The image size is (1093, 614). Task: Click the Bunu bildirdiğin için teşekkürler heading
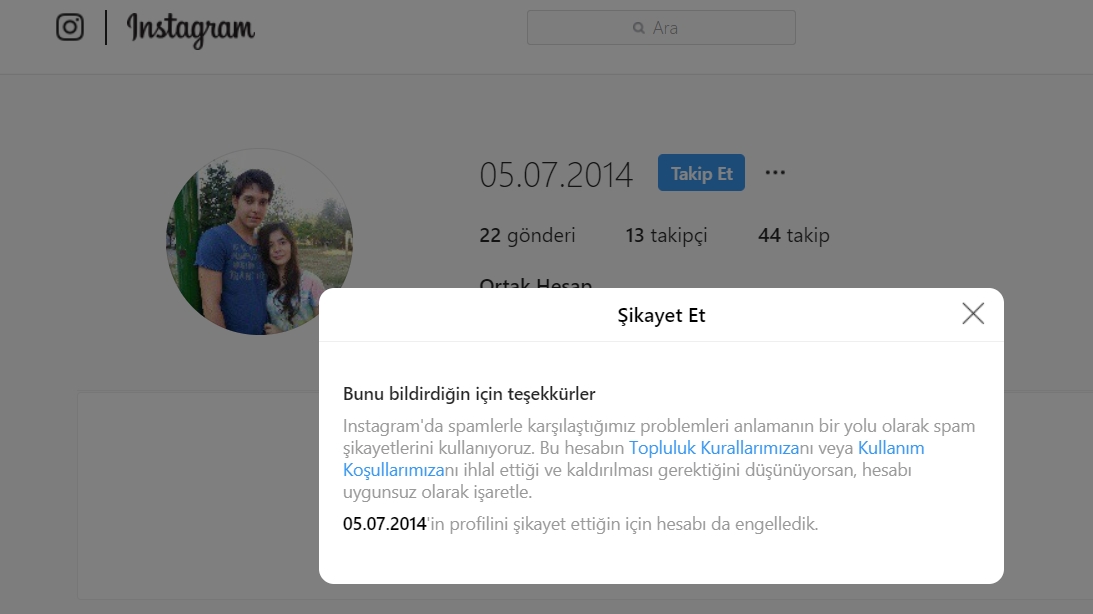pyautogui.click(x=469, y=394)
